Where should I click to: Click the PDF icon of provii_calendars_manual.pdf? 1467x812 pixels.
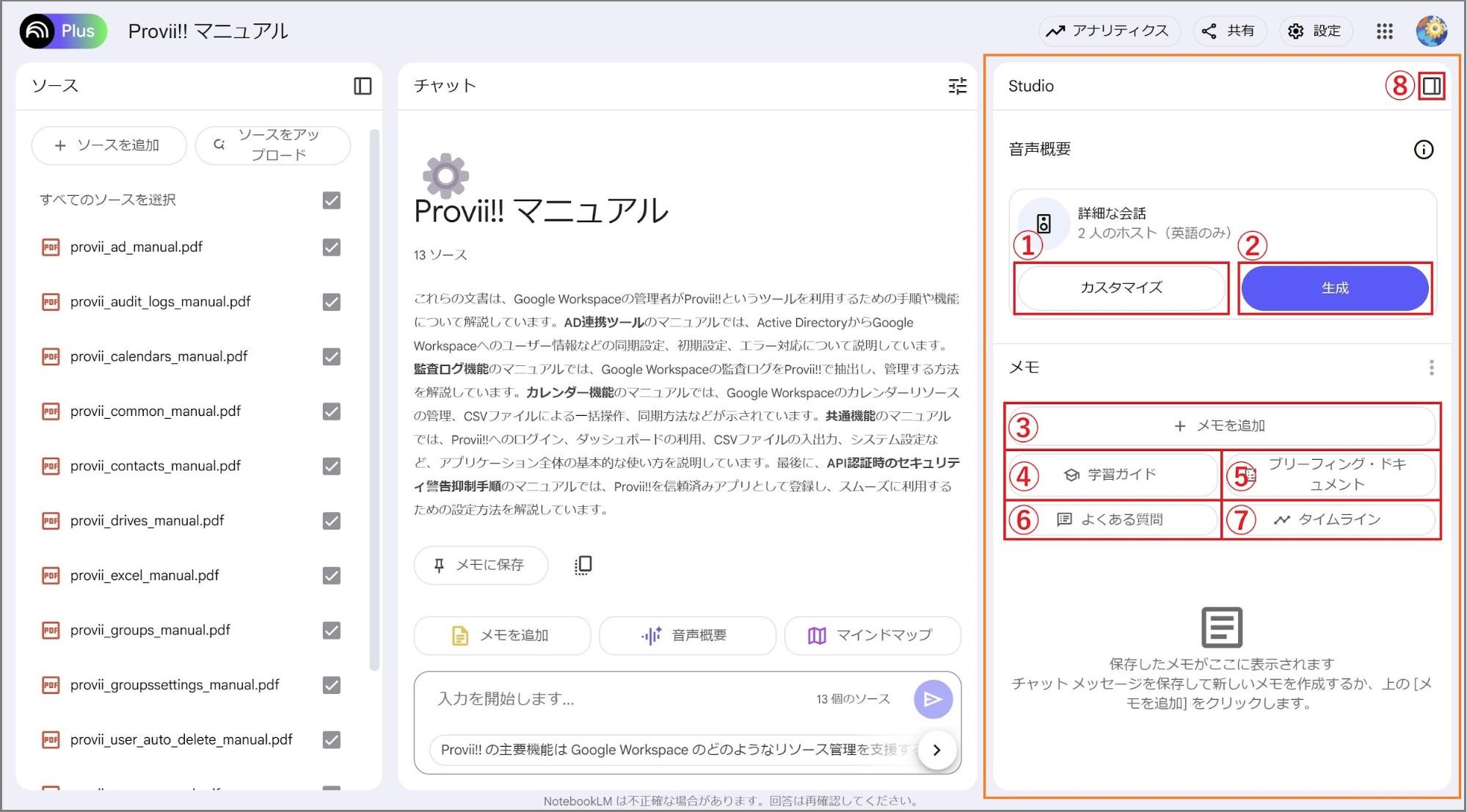pyautogui.click(x=51, y=356)
